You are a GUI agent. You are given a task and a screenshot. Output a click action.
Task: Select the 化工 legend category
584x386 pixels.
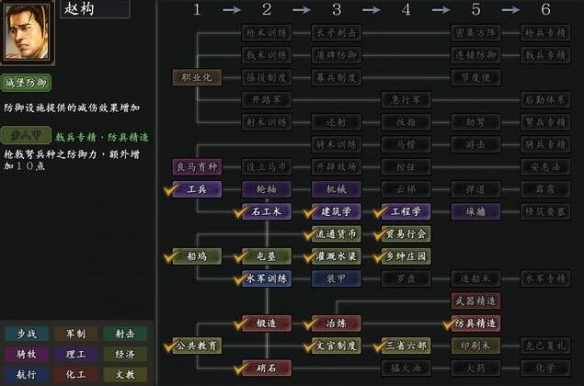[x=76, y=374]
